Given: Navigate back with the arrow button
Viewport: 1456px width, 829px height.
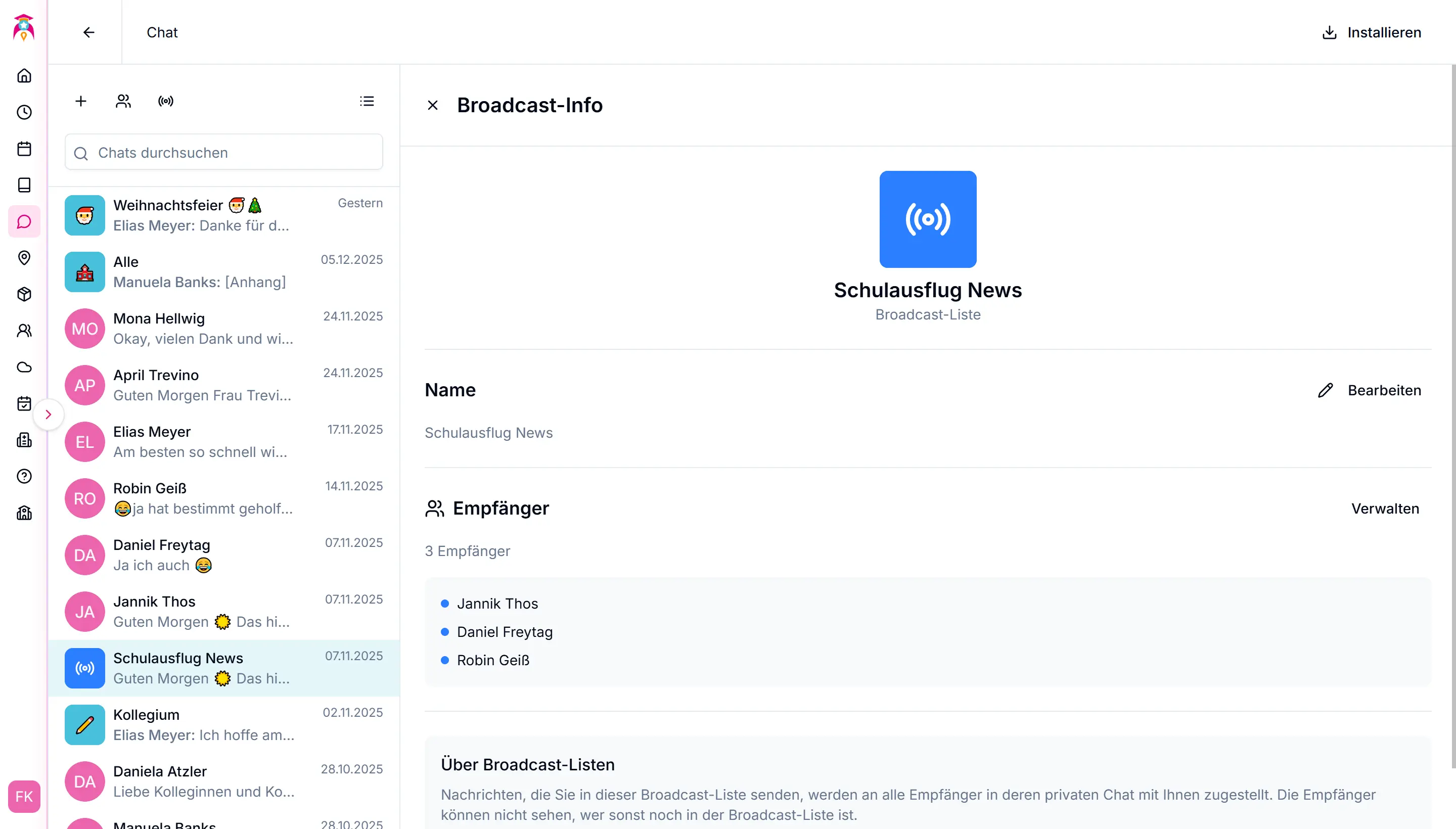Looking at the screenshot, I should (89, 32).
